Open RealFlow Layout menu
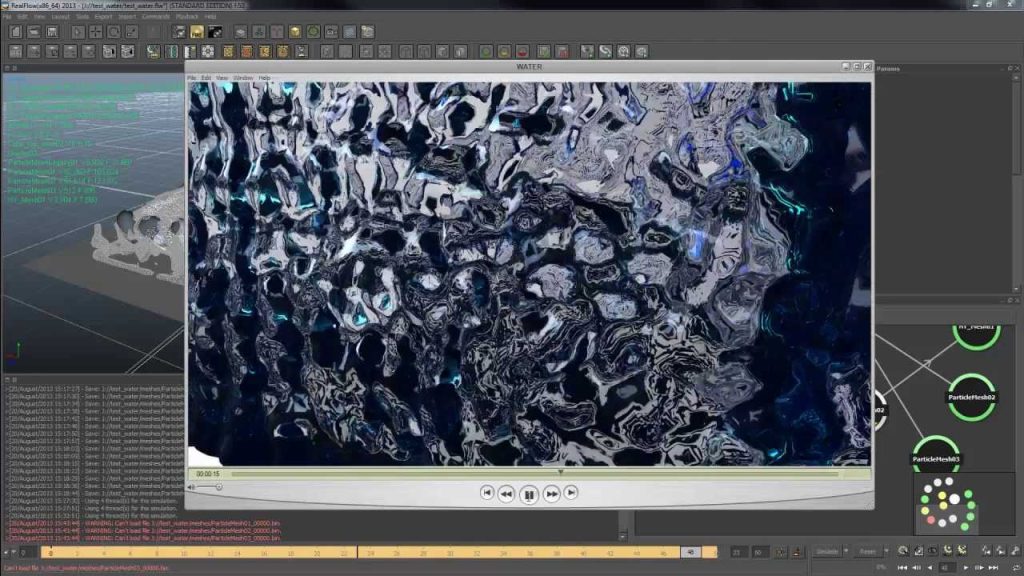 (61, 16)
